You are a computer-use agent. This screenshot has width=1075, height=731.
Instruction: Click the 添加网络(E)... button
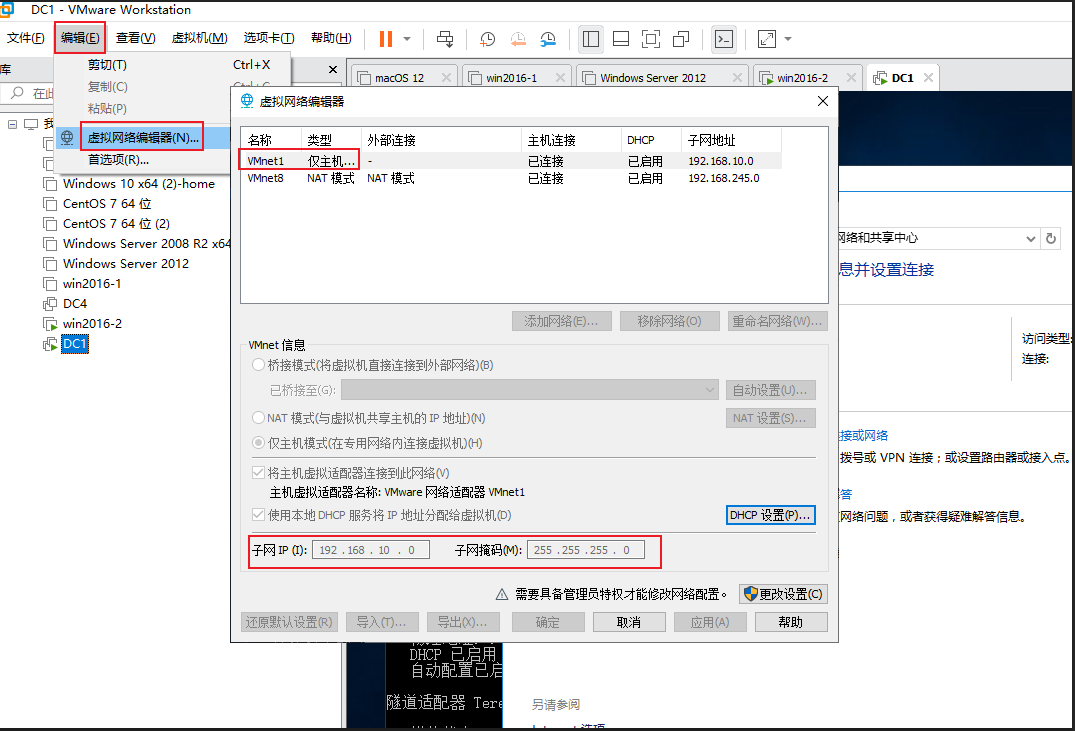(561, 321)
